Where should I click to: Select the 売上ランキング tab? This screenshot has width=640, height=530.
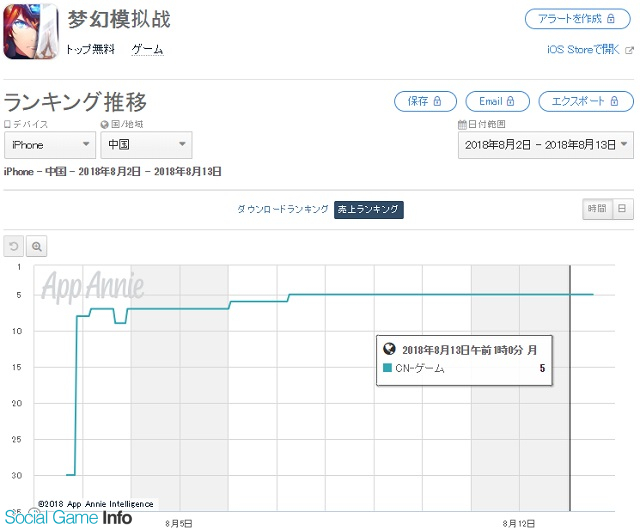click(369, 209)
